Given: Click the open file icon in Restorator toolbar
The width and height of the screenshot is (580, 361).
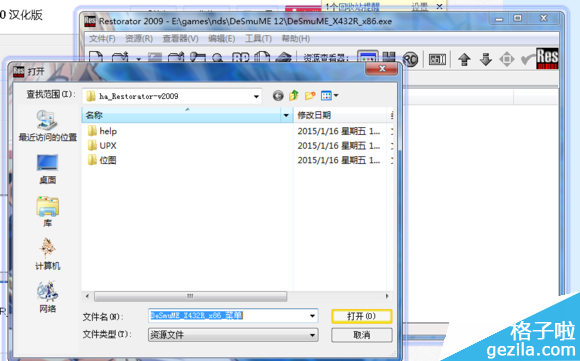Looking at the screenshot, I should pos(120,57).
